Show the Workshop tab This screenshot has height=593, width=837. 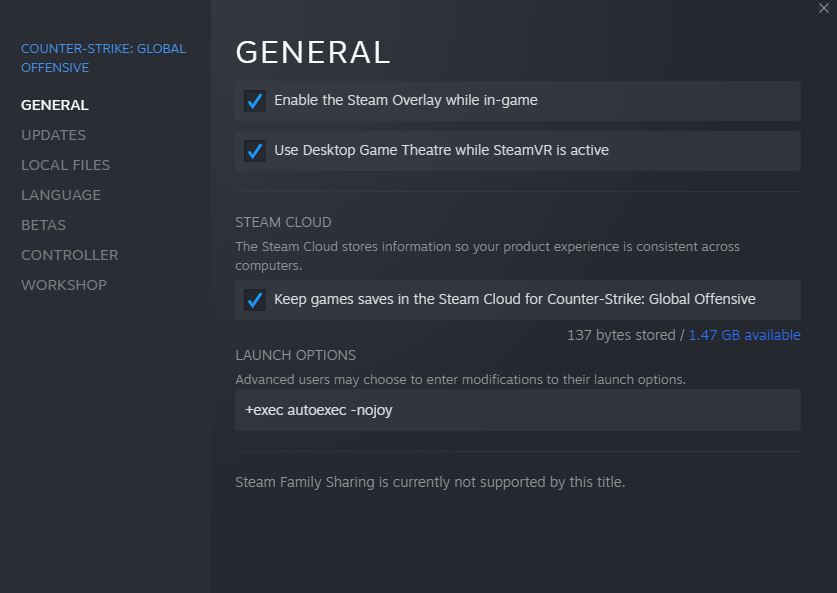(x=64, y=285)
